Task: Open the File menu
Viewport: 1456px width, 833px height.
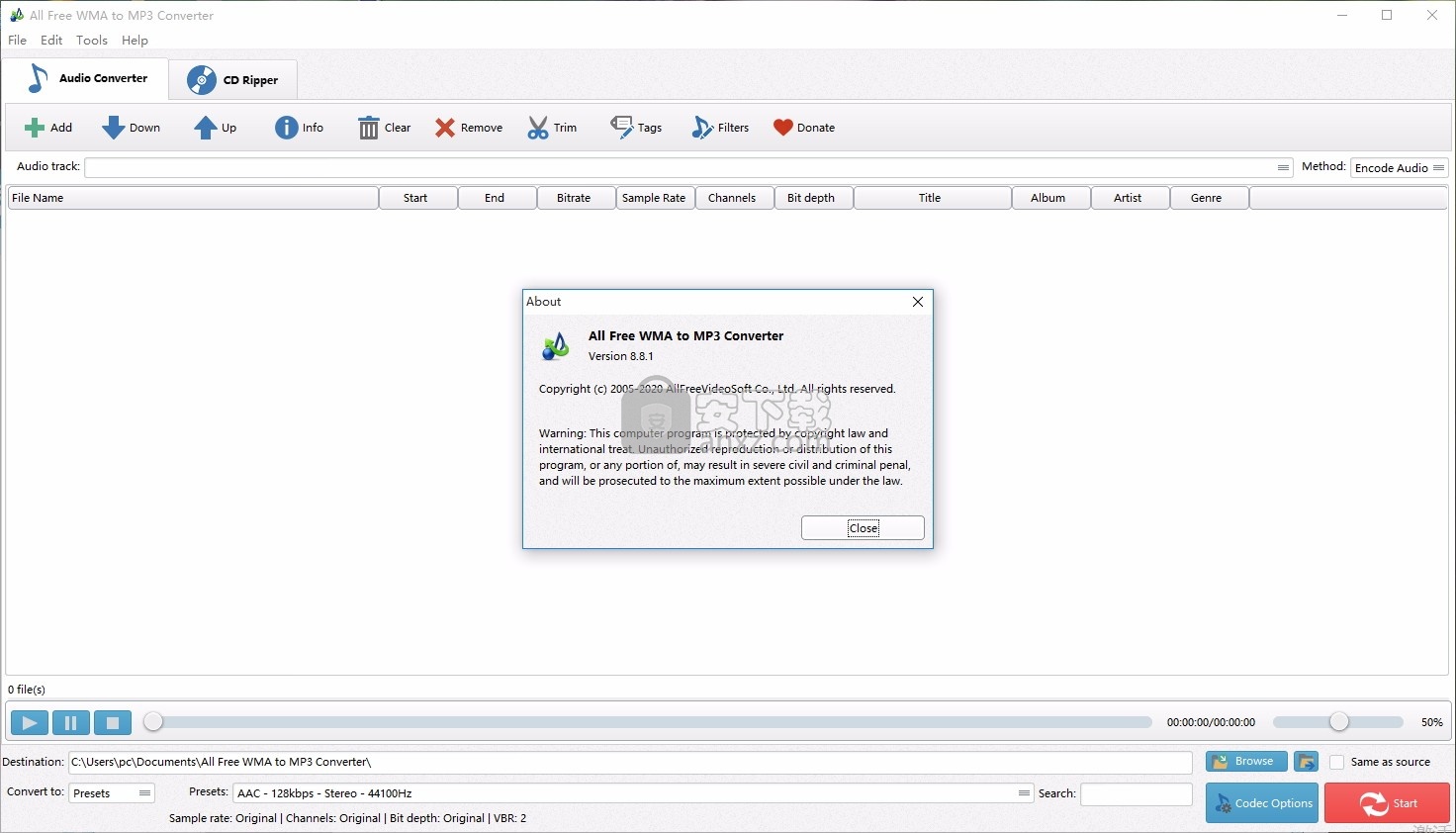Action: [x=18, y=41]
